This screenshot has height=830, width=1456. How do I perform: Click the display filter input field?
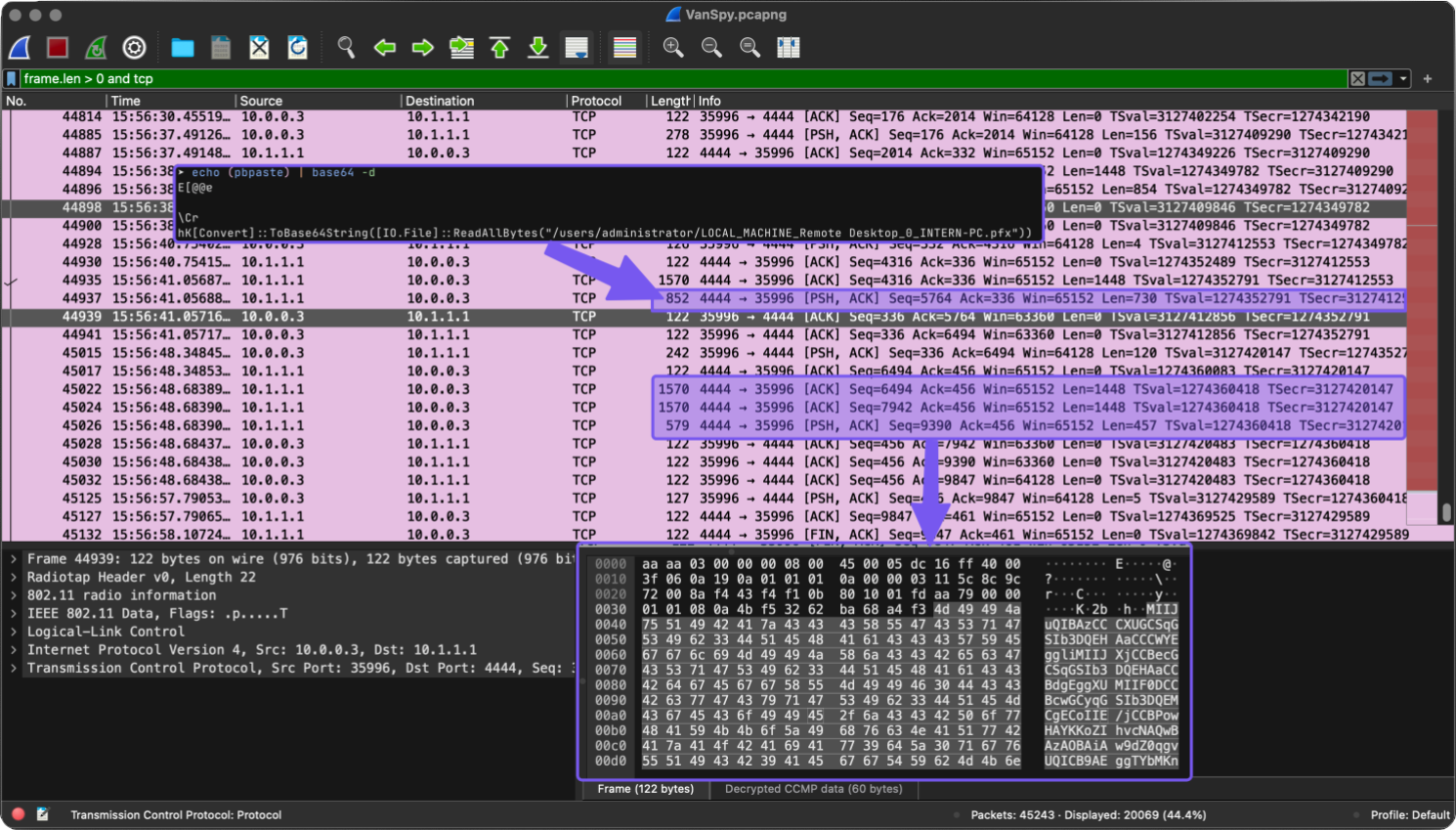point(684,78)
